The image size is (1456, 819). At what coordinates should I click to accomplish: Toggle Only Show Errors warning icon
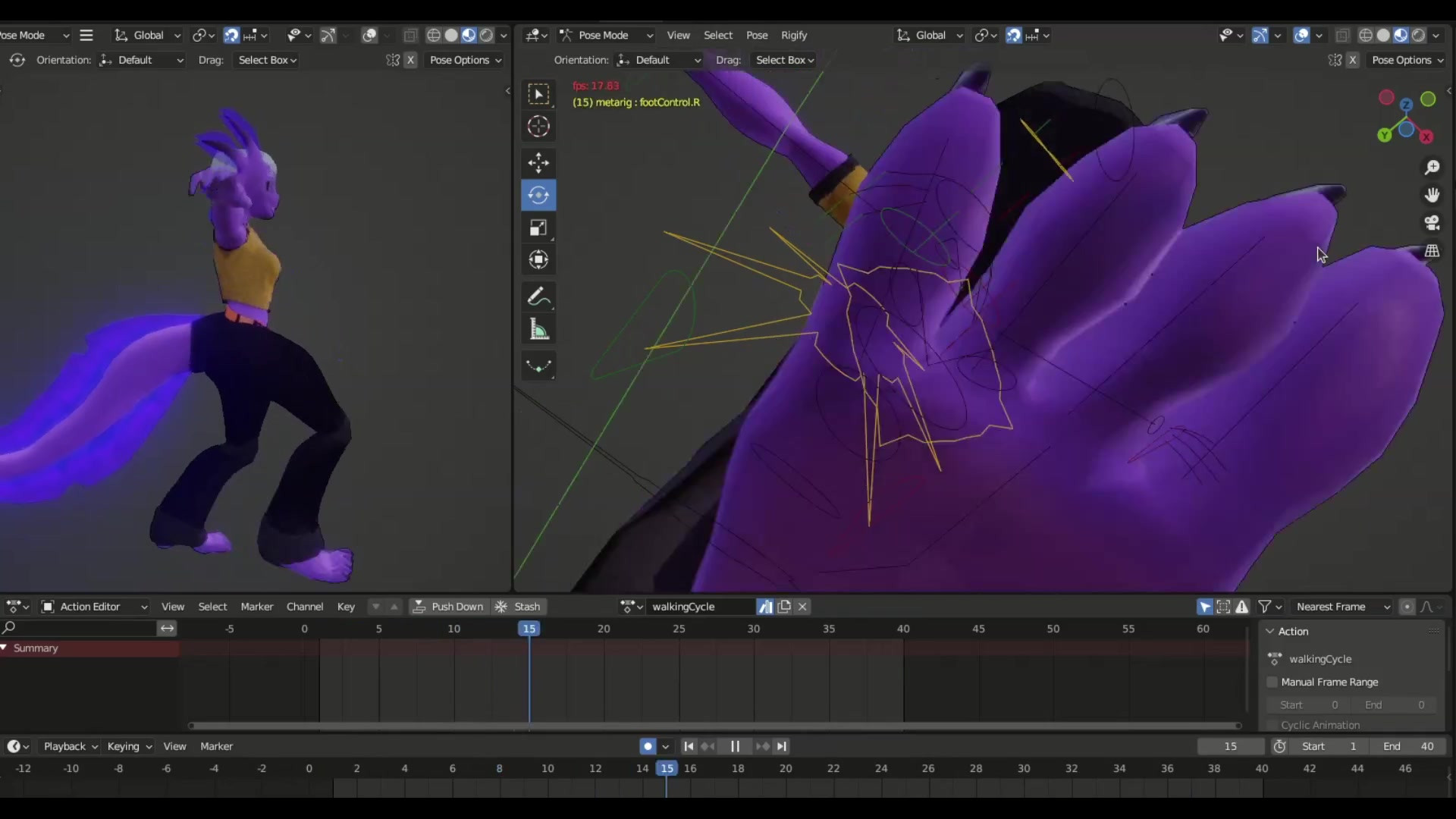[1241, 607]
